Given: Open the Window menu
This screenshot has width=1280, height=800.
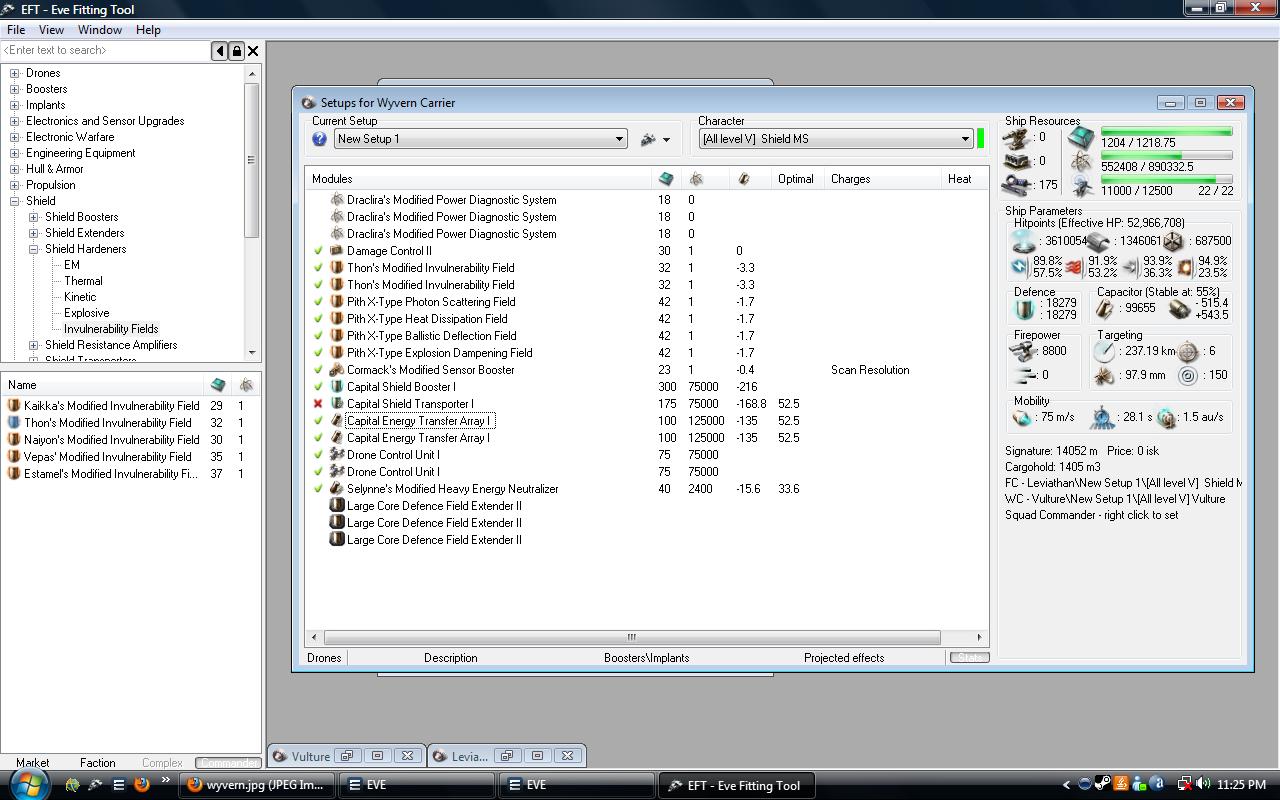Looking at the screenshot, I should coord(99,30).
